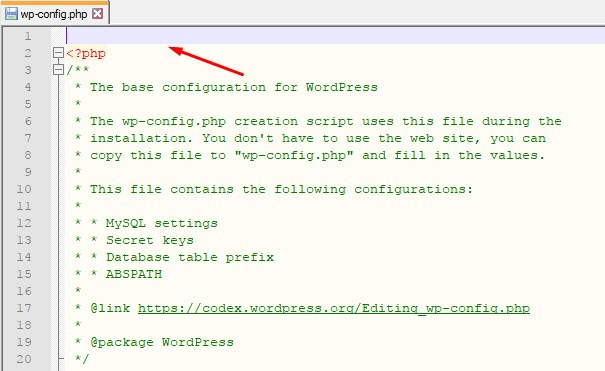
Task: Click the save-state icon on wp-config.php tab
Action: 11,14
